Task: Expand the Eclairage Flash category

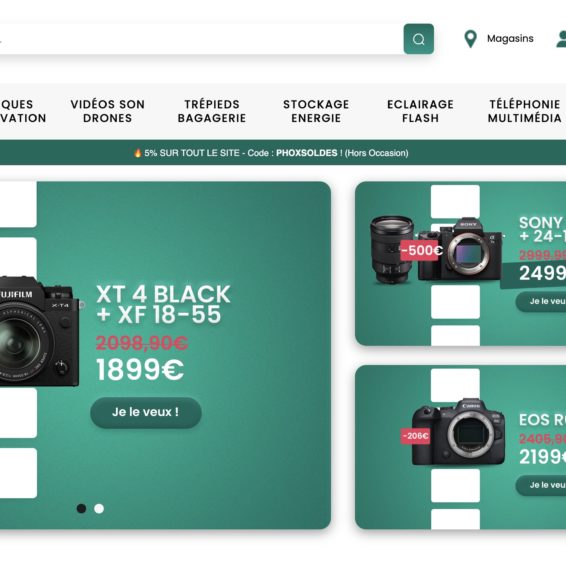Action: [420, 111]
